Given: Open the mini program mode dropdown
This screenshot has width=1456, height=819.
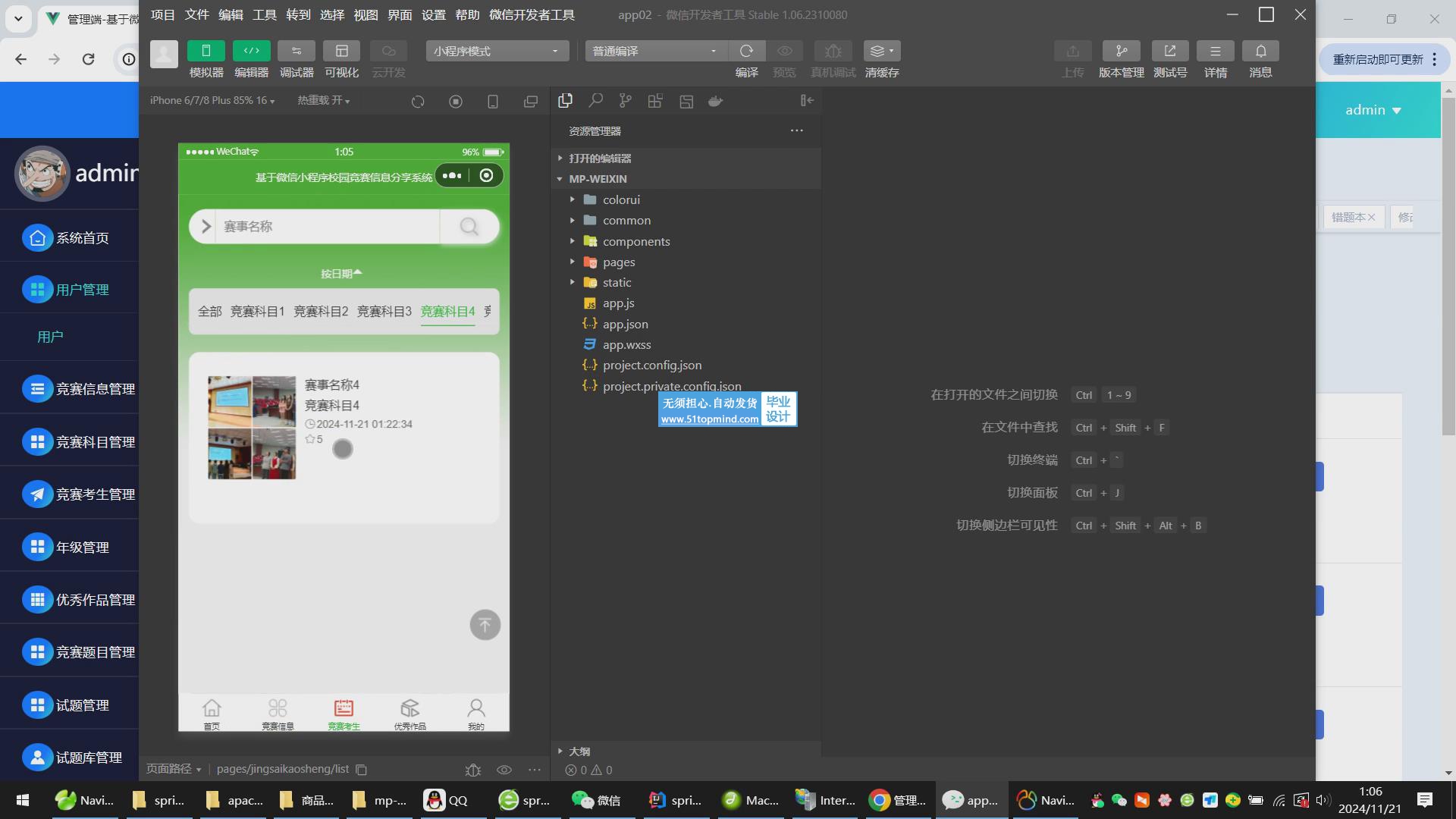Looking at the screenshot, I should coord(497,51).
